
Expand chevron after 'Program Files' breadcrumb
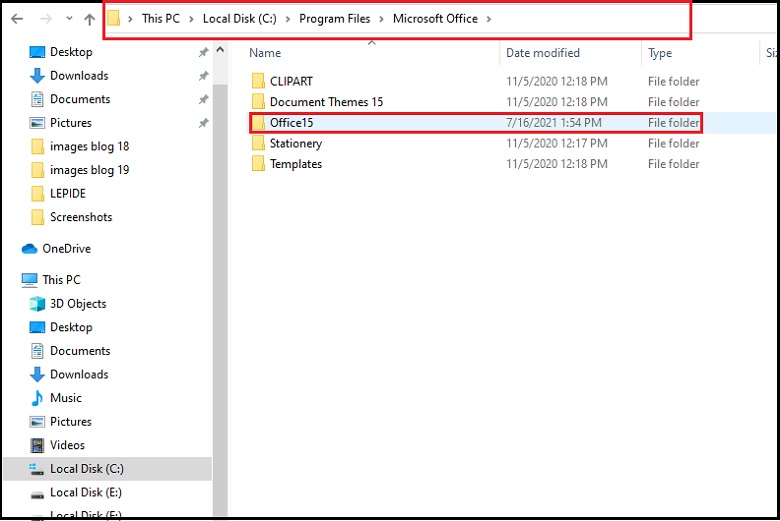pos(381,19)
